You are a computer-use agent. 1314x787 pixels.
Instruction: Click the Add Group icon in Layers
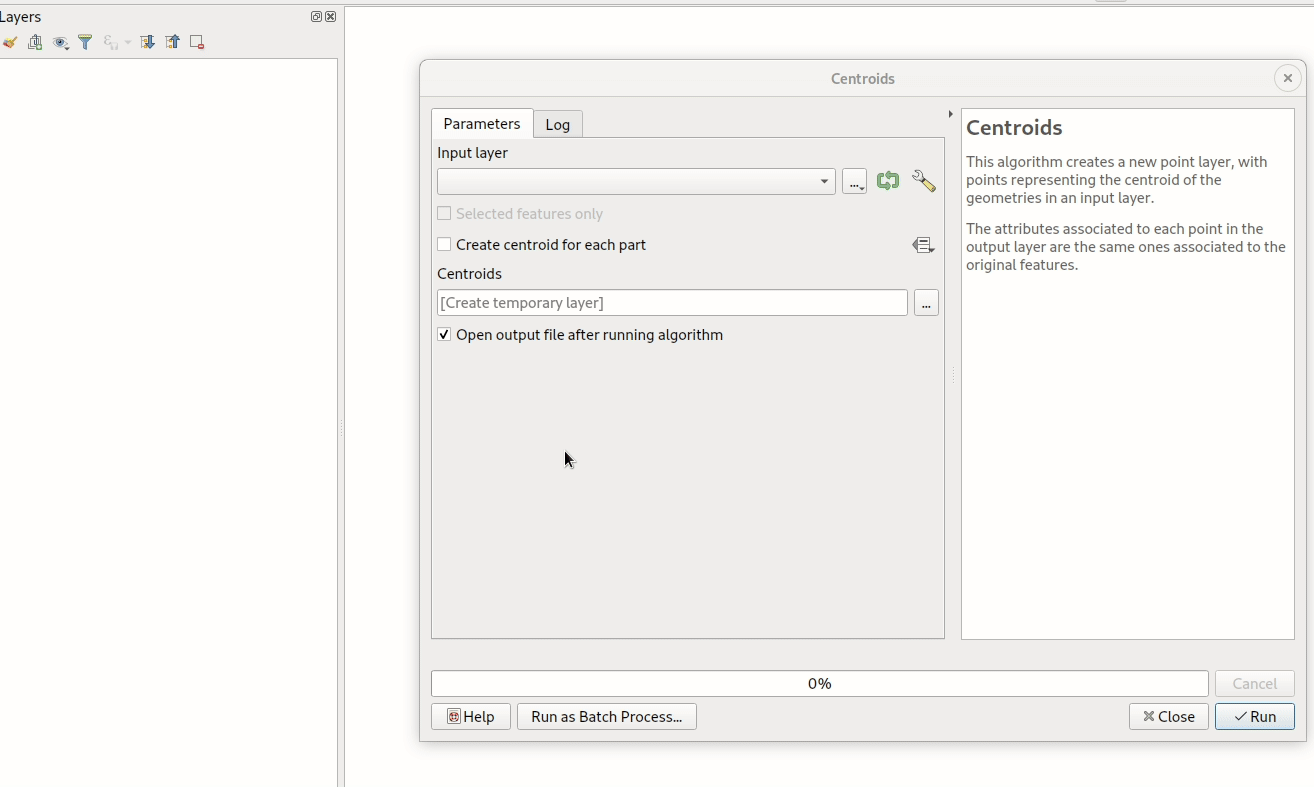[35, 42]
